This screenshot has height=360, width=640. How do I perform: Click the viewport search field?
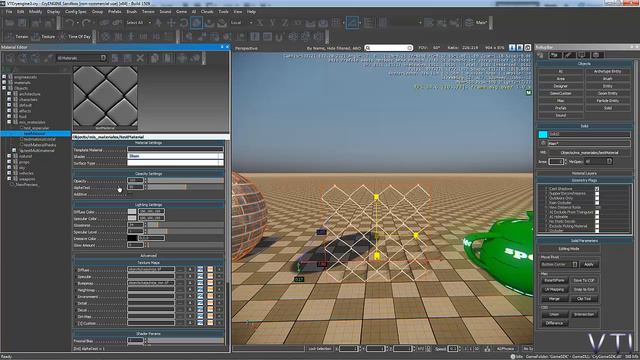[x=389, y=48]
